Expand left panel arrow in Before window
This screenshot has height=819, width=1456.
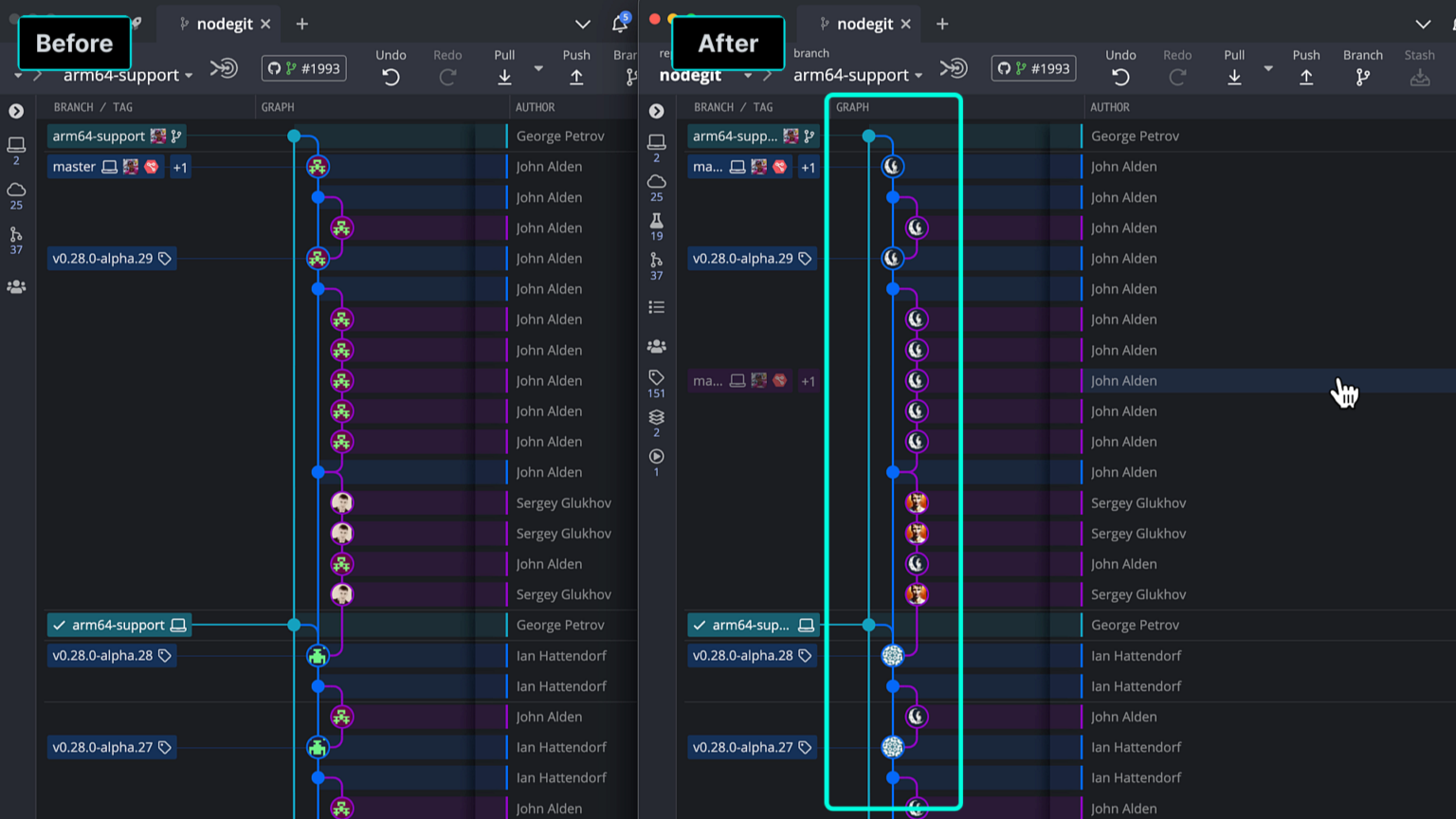click(16, 111)
